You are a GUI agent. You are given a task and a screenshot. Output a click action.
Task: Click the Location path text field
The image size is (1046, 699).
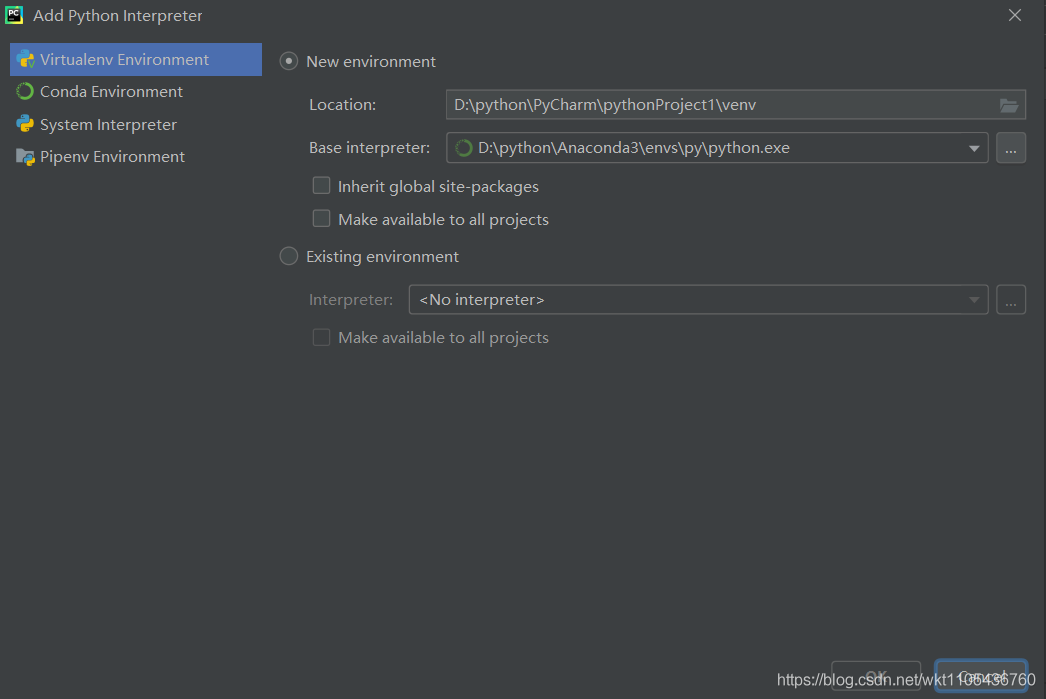click(x=720, y=105)
